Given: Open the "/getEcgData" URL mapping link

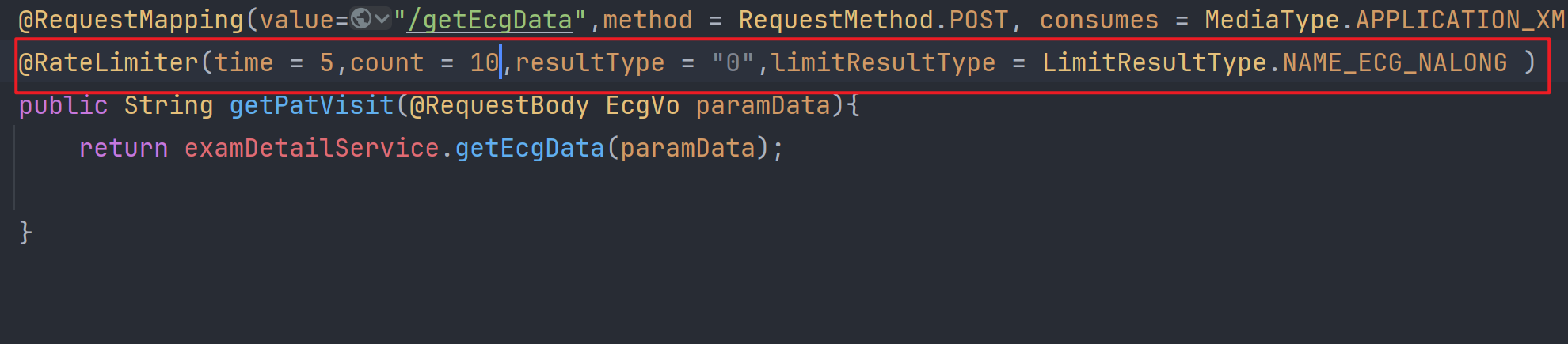Looking at the screenshot, I should pyautogui.click(x=489, y=21).
